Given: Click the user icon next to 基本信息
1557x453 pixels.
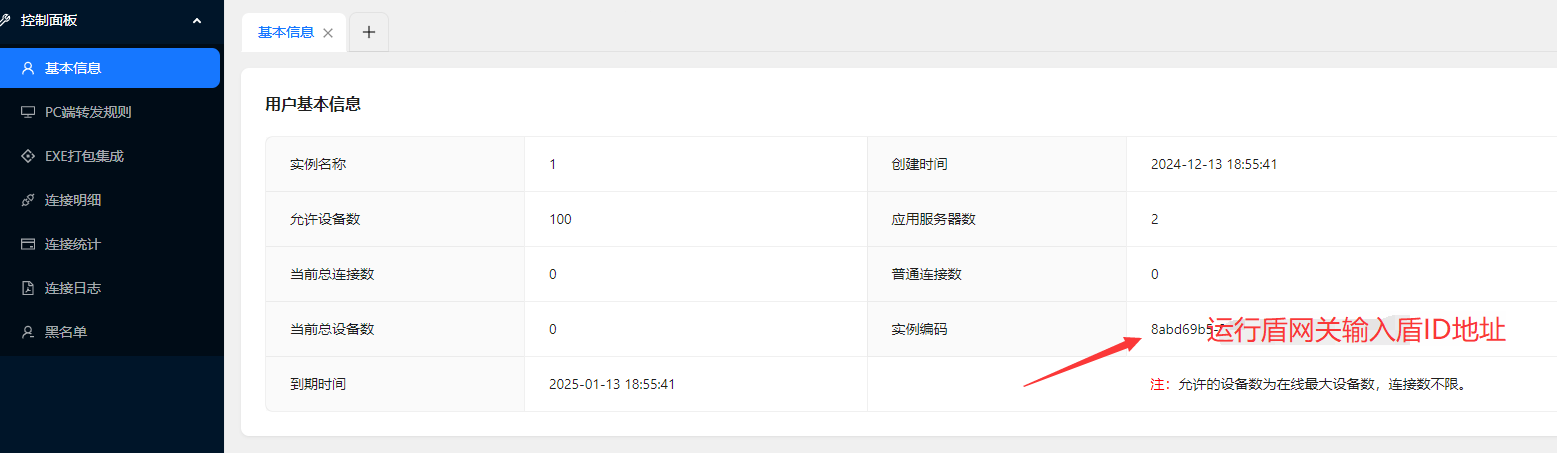Looking at the screenshot, I should [28, 68].
